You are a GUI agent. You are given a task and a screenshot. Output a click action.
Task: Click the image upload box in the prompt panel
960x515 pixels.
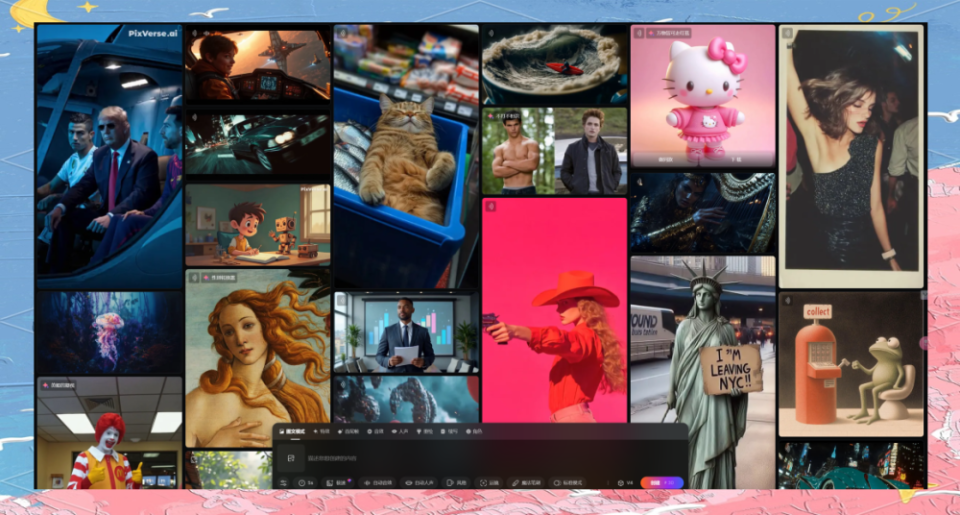[291, 458]
